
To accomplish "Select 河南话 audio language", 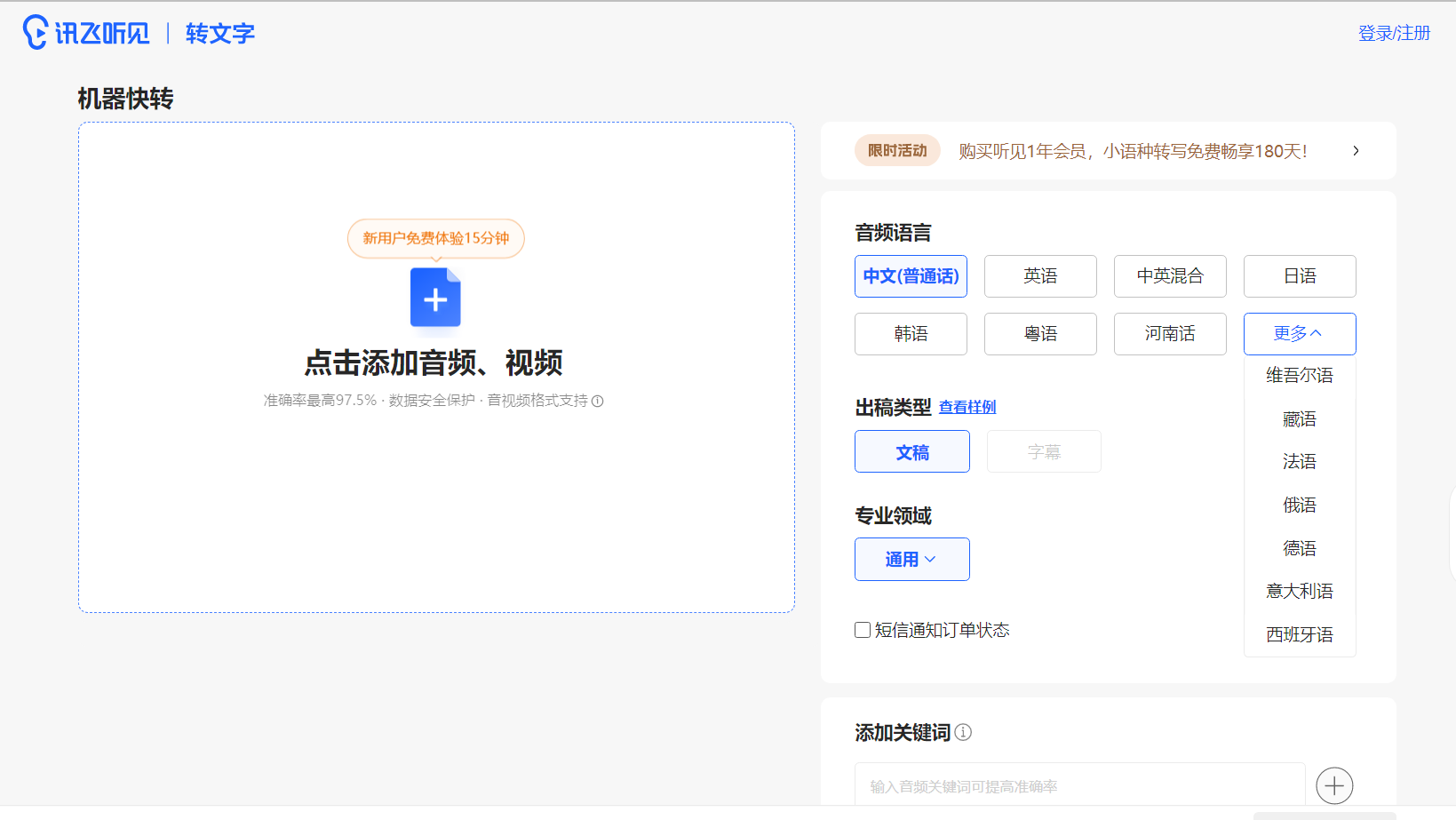I will (1170, 334).
